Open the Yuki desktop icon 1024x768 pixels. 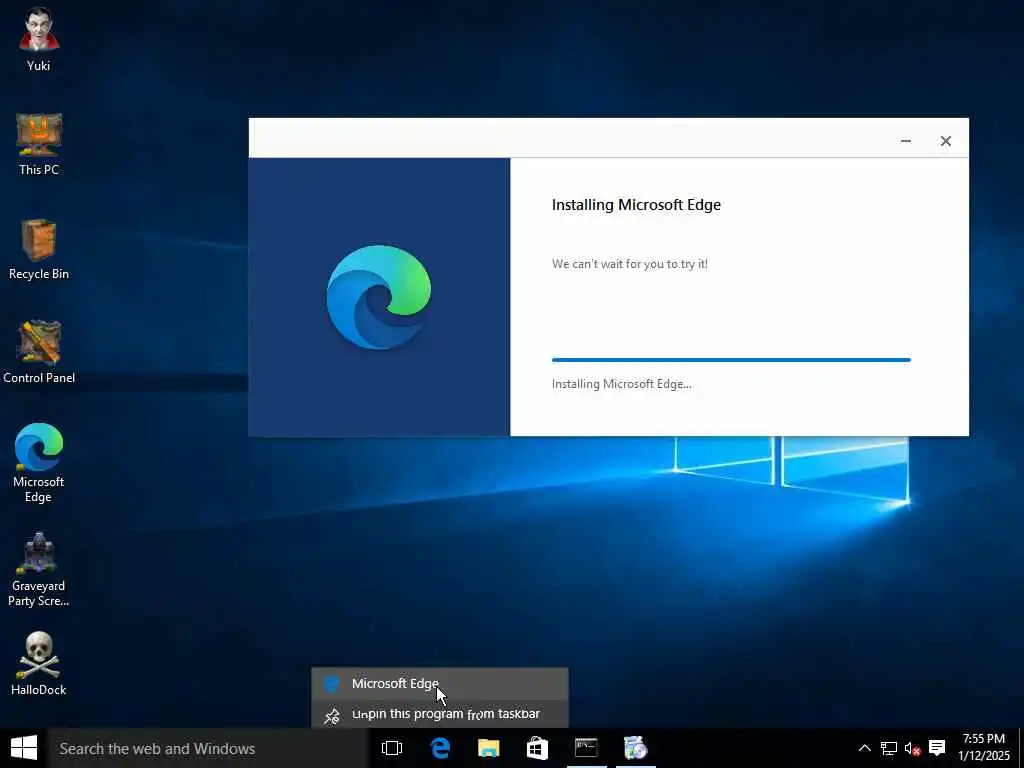[x=39, y=39]
